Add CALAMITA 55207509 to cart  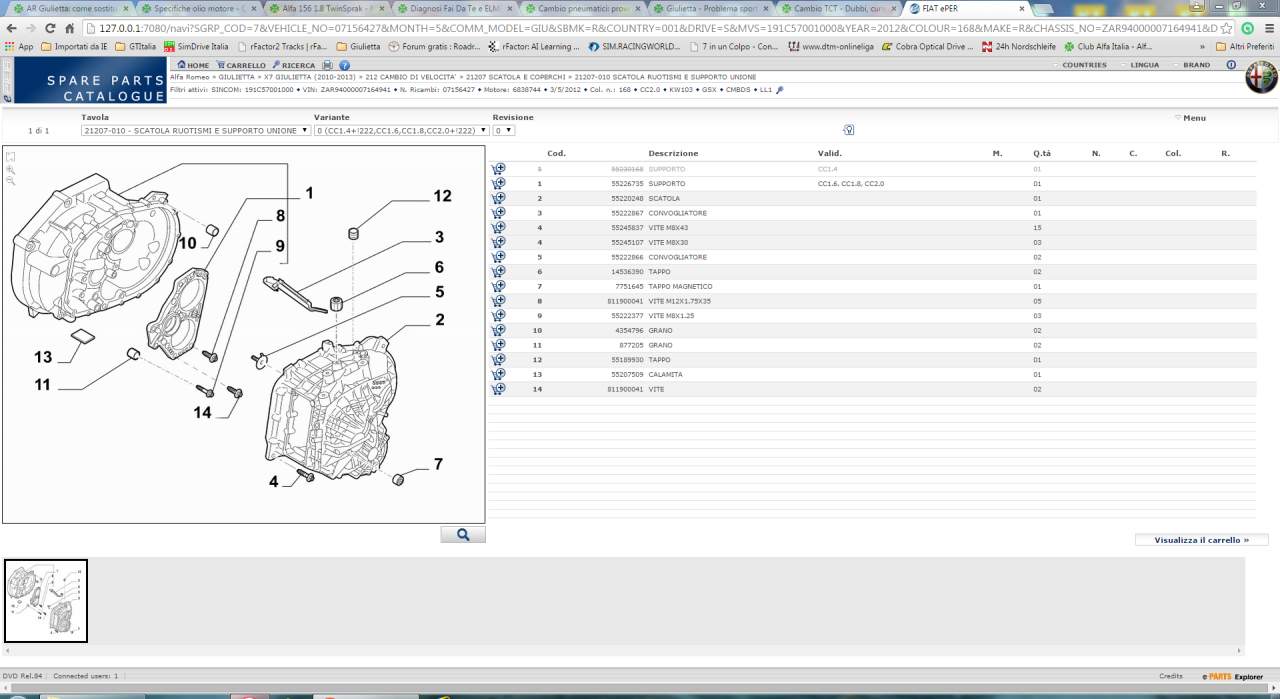pyautogui.click(x=498, y=374)
